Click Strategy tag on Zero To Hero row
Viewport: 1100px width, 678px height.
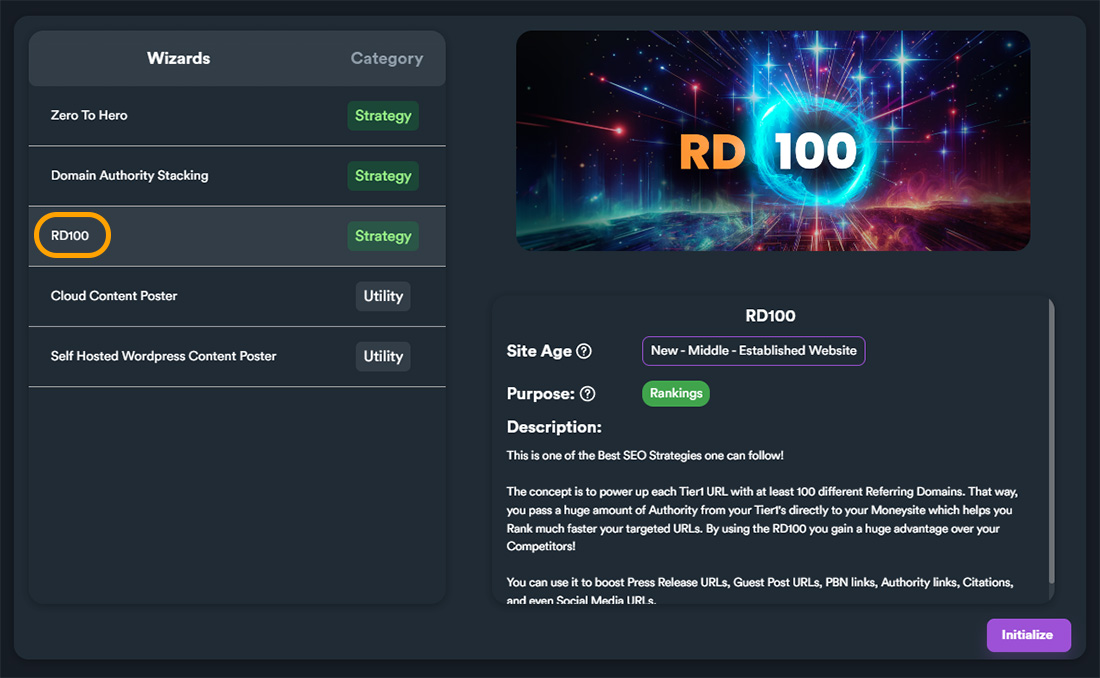pos(383,116)
